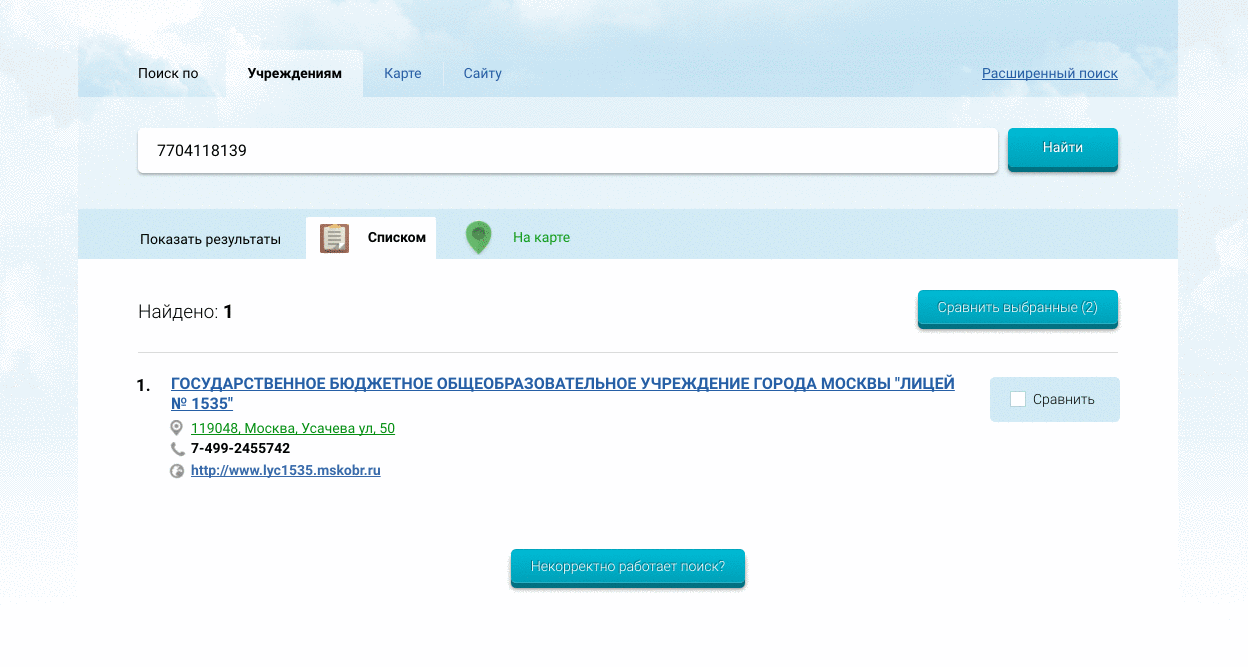
Task: Open the address 119048, Москва, Усачева ул, 50
Action: (x=293, y=429)
